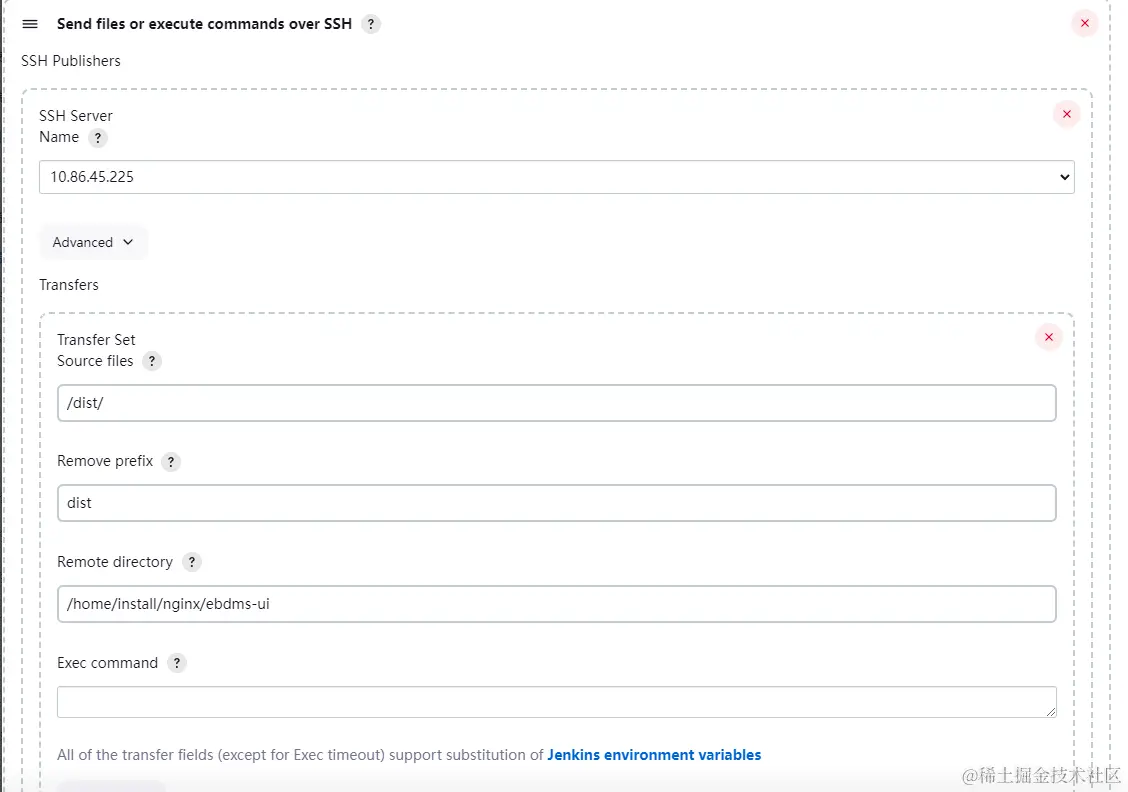Show help for Remove prefix field
1128x792 pixels.
click(171, 462)
